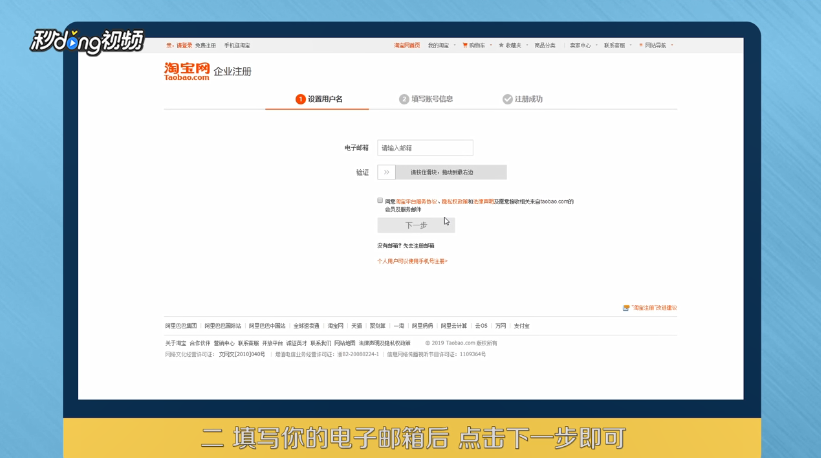Click the 下一步 next button
The height and width of the screenshot is (458, 821).
click(416, 225)
